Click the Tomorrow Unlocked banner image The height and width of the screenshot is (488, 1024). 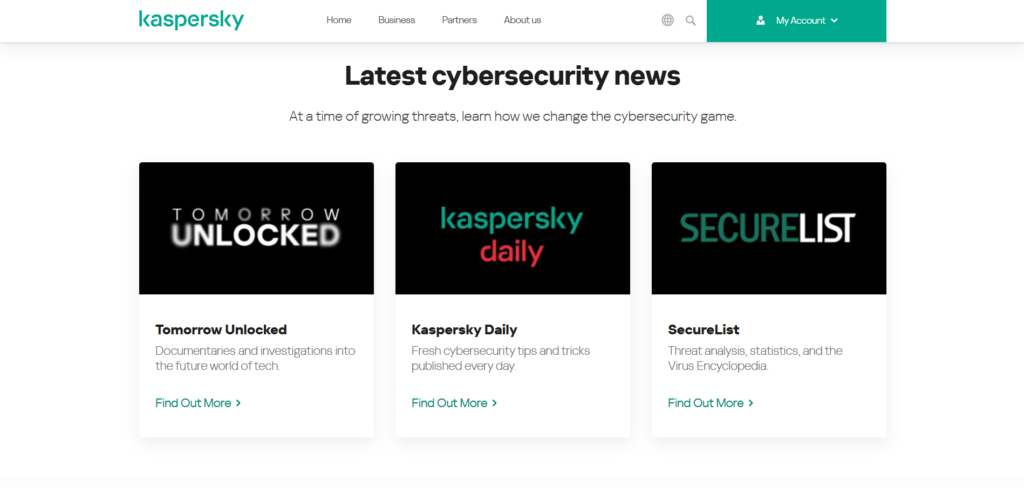click(257, 228)
